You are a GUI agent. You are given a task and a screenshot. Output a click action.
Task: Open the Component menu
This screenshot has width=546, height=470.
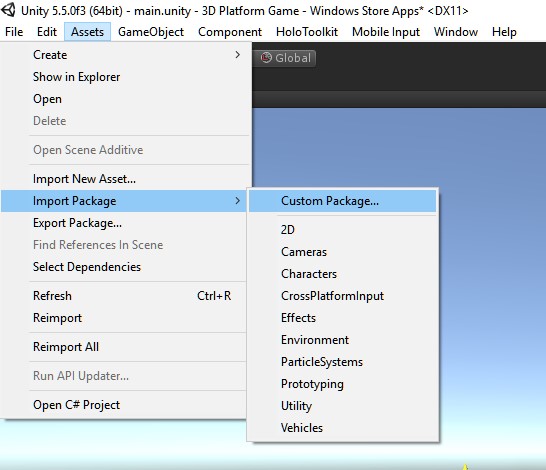(230, 32)
